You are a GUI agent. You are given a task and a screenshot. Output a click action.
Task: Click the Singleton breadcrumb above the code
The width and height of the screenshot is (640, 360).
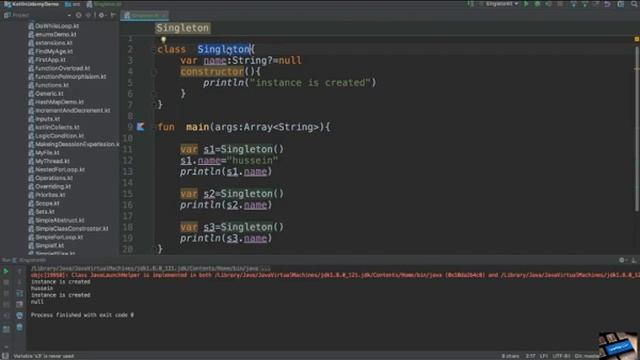[x=182, y=28]
